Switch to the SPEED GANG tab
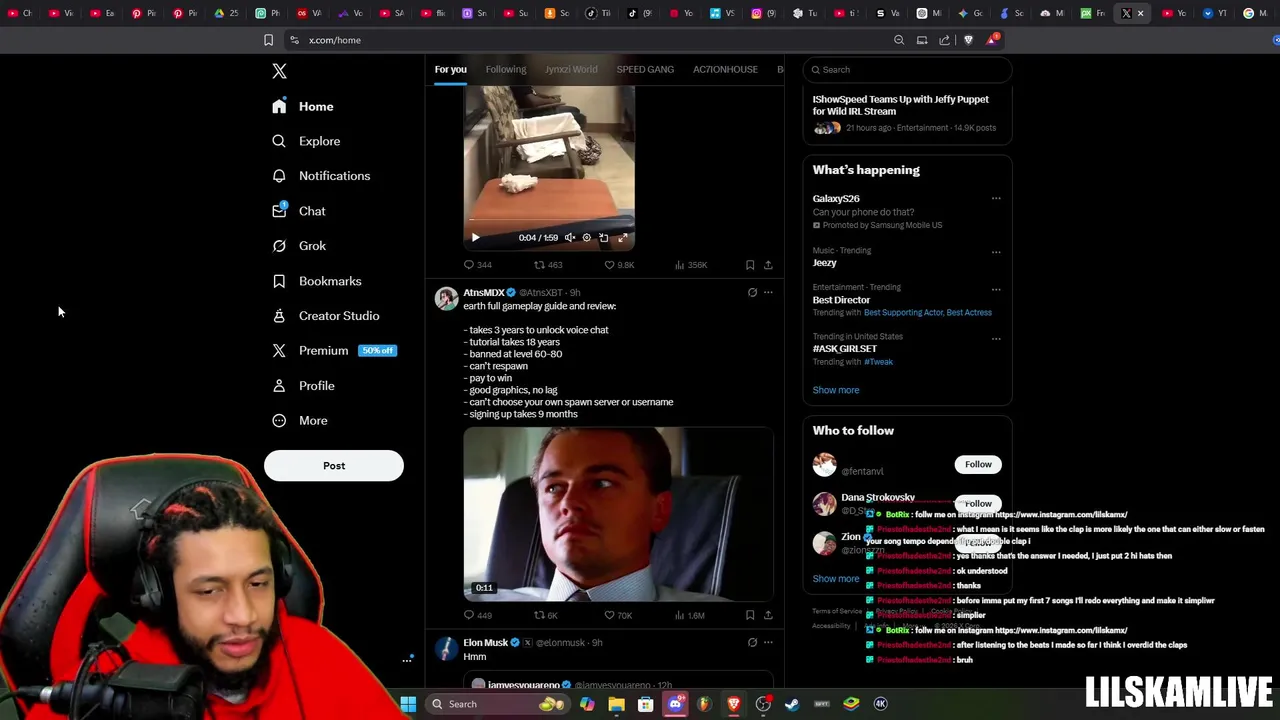The width and height of the screenshot is (1280, 720). (645, 69)
